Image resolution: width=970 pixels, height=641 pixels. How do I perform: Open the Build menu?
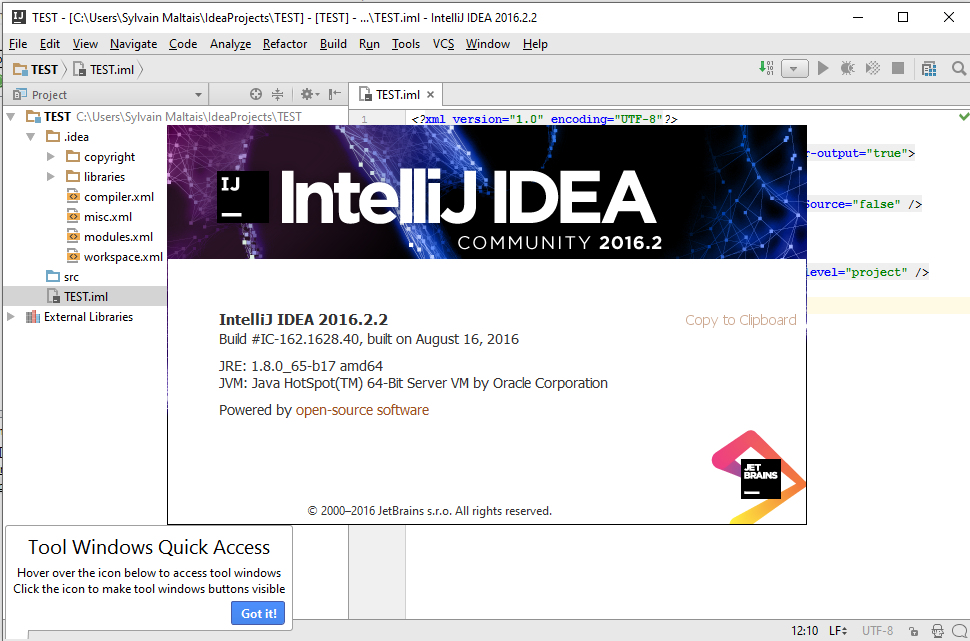coord(333,43)
